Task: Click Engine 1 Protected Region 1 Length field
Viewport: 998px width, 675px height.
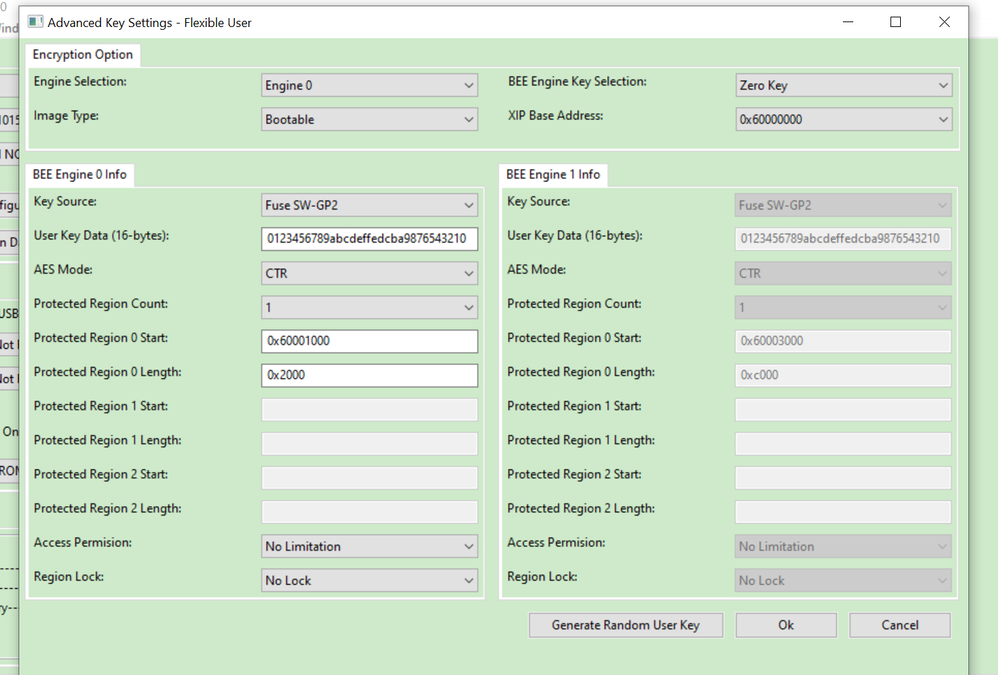Action: coord(843,443)
